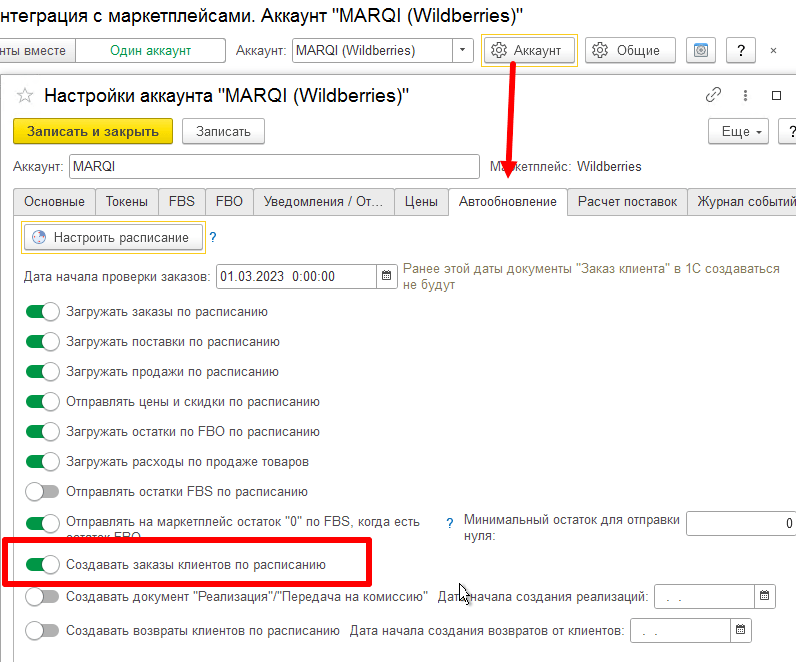Enable Создавать возвраты клиентов по расписанию

coord(42,631)
